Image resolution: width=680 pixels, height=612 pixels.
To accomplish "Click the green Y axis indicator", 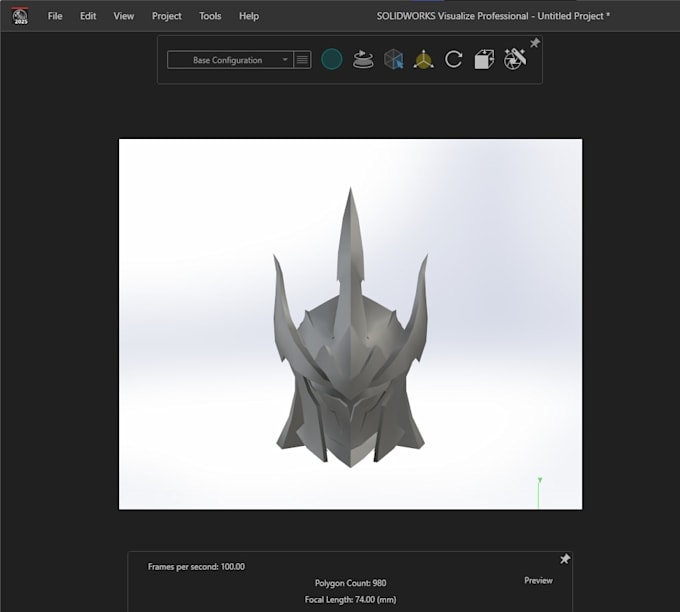I will click(x=539, y=492).
